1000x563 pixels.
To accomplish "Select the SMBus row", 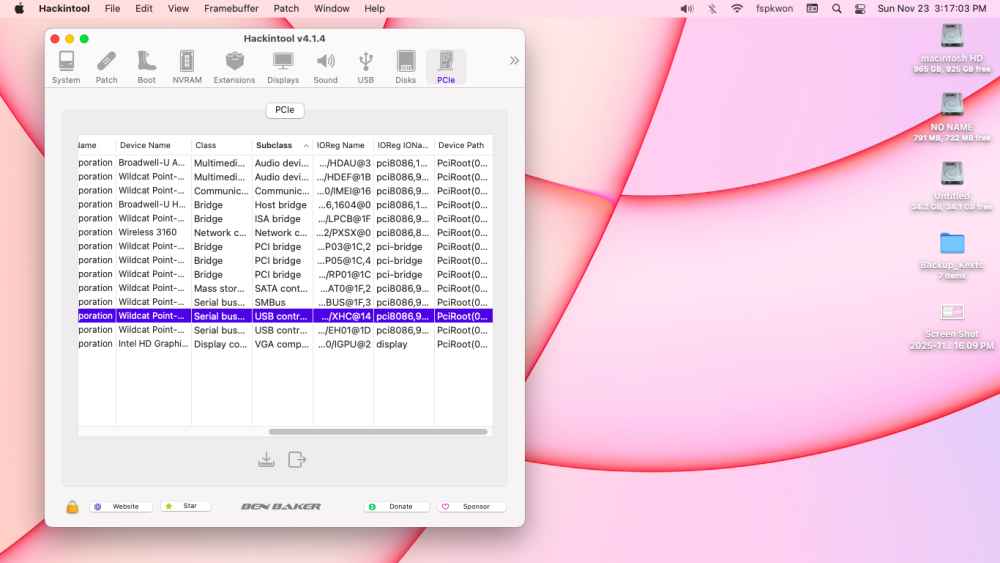I will click(x=285, y=302).
